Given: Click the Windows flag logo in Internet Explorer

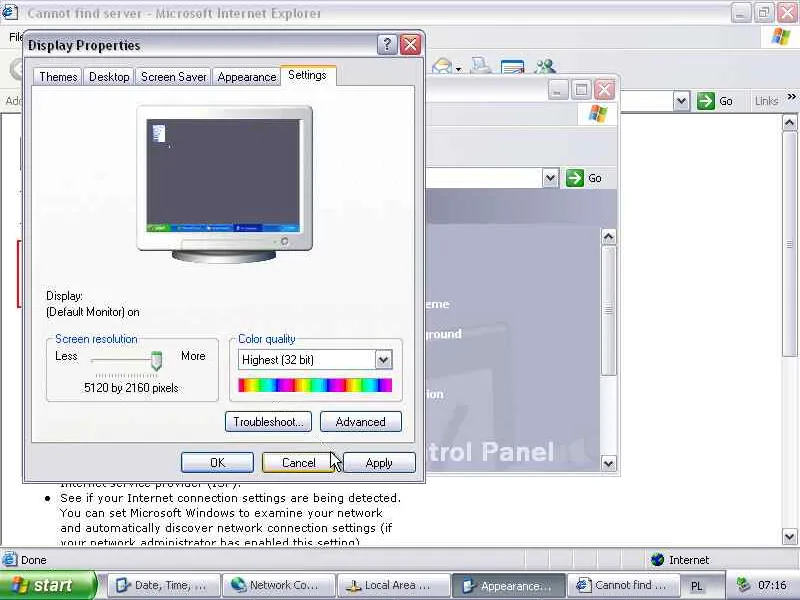Looking at the screenshot, I should (781, 37).
